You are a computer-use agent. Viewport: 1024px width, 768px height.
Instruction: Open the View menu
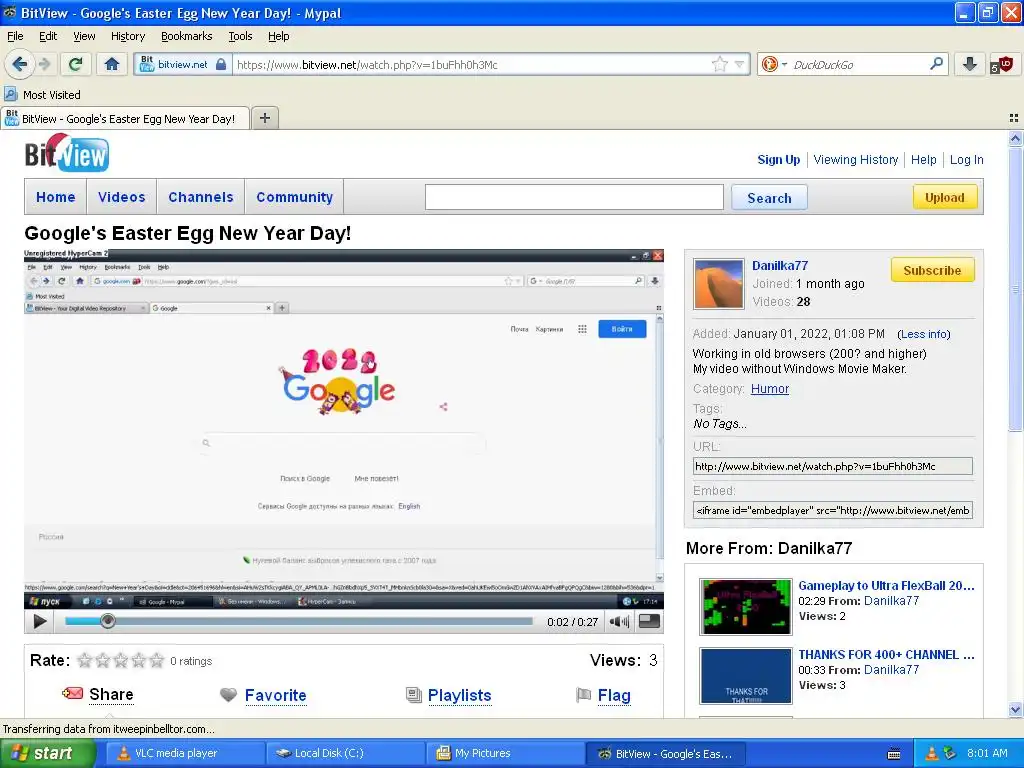point(84,36)
